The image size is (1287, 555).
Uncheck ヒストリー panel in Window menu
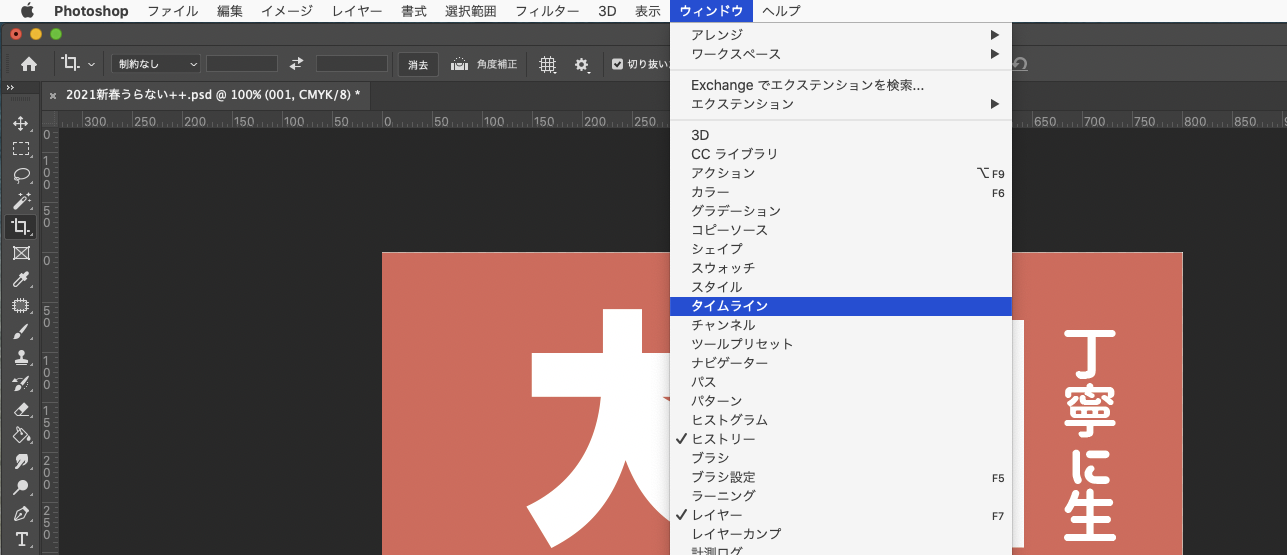tap(723, 439)
